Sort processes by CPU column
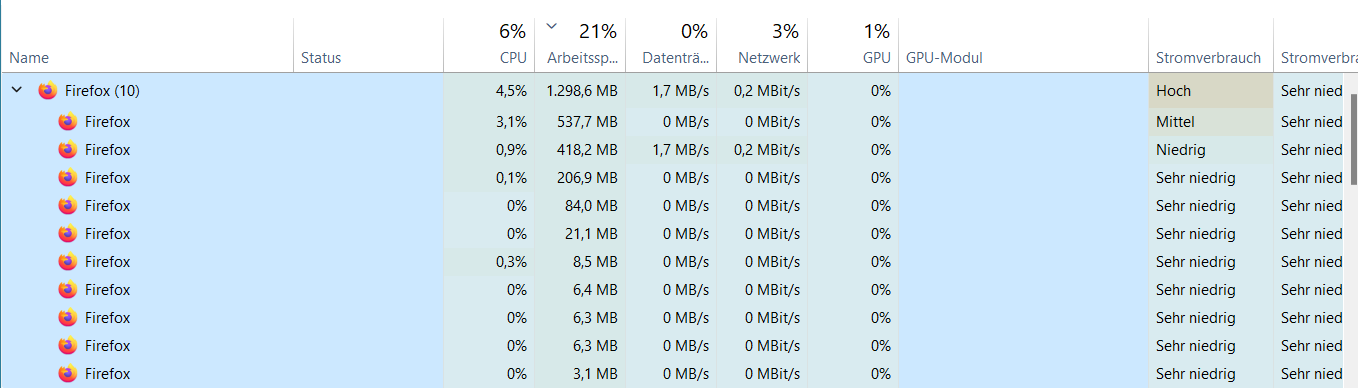The image size is (1358, 388). (x=485, y=45)
